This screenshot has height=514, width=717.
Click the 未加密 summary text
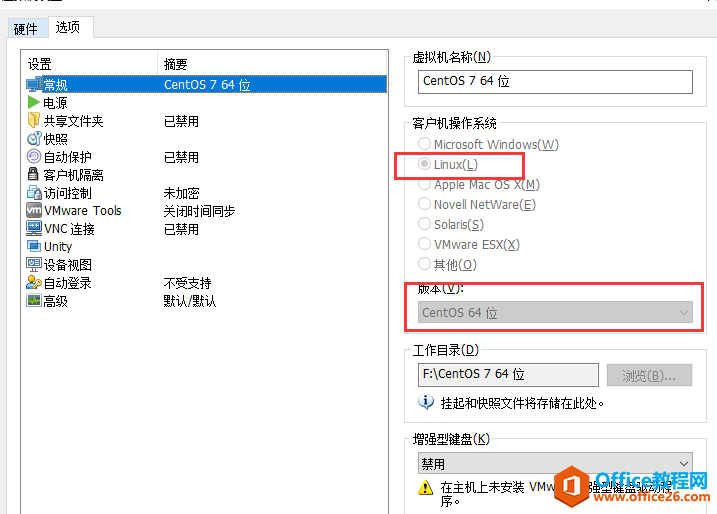point(182,193)
